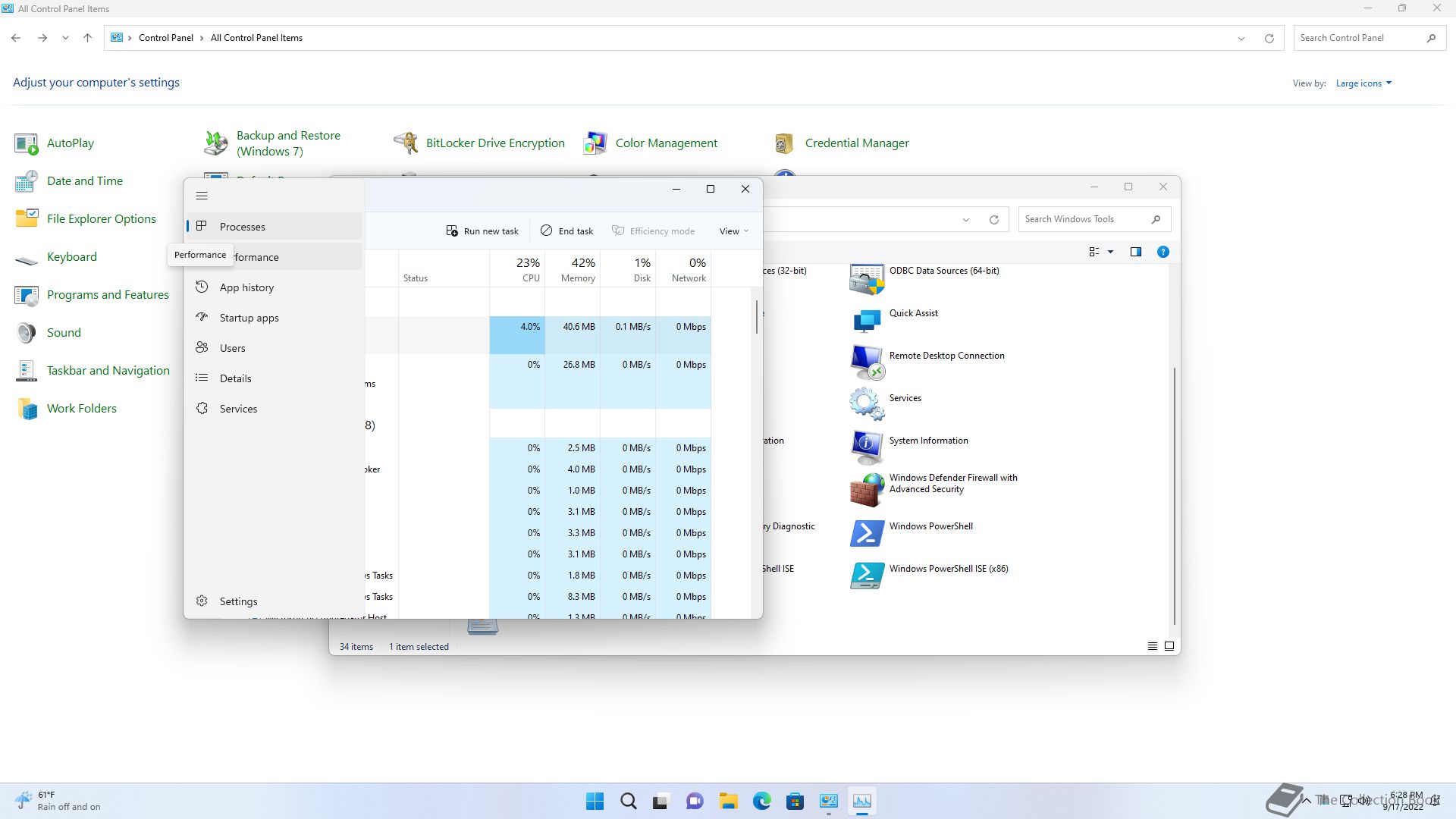The image size is (1456, 819).
Task: Open Task Manager Settings
Action: tap(275, 601)
